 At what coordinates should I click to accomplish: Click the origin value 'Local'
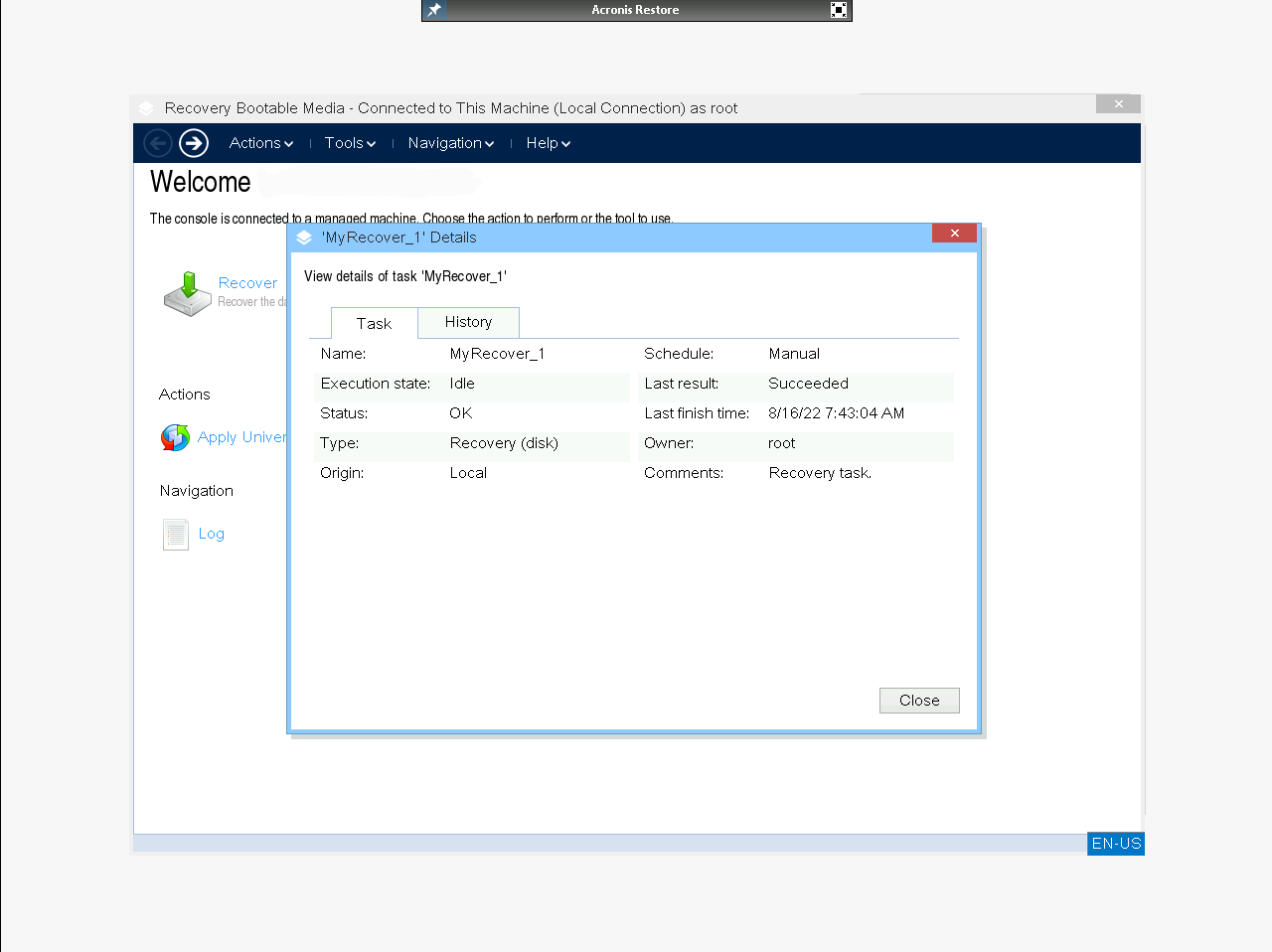(468, 473)
